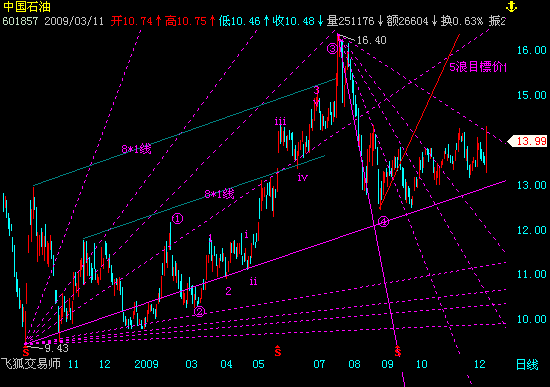The image size is (550, 387).
Task: Click the sub-wave label iv
Action: click(x=302, y=178)
